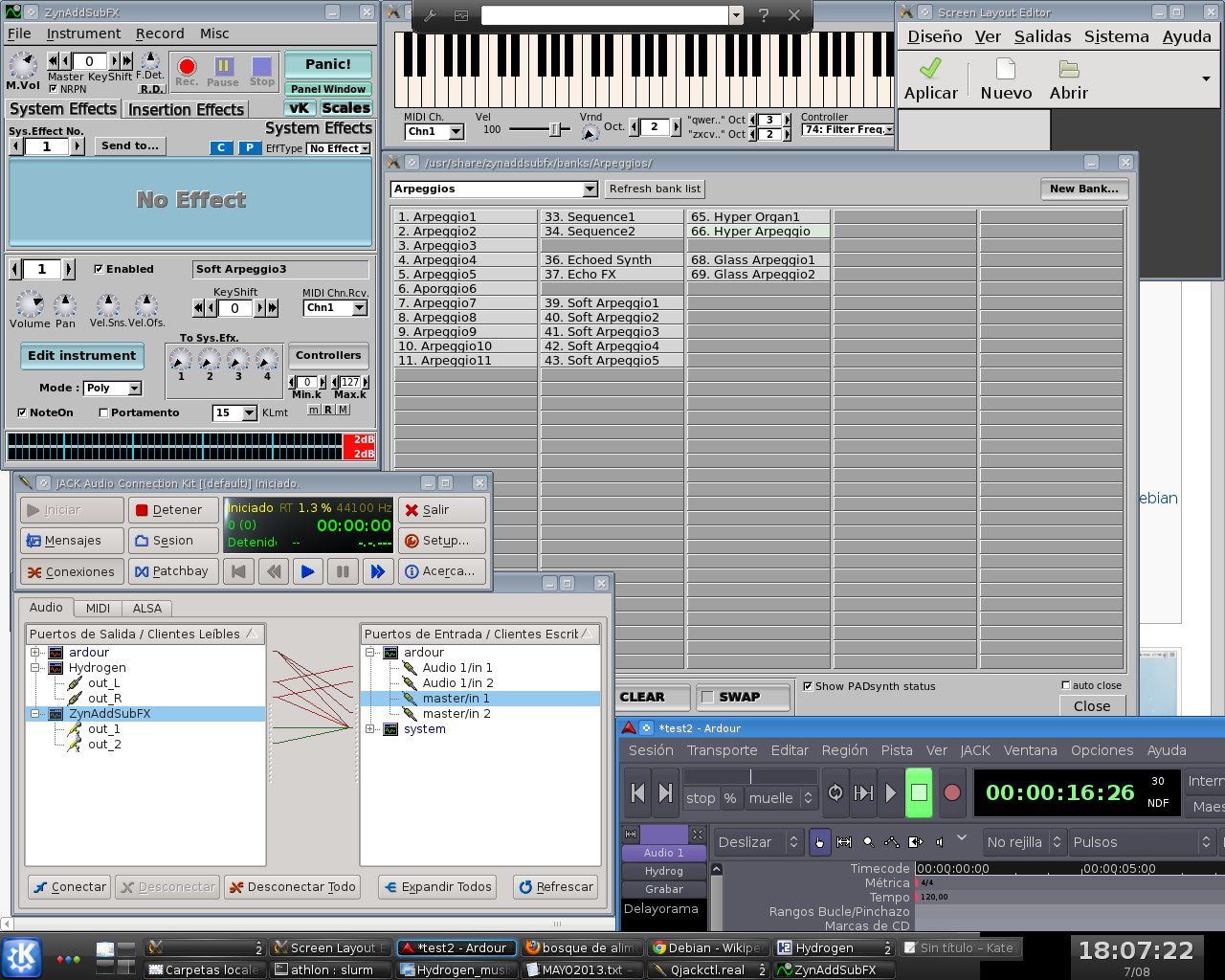Open the Arpeggios bank dropdown
Viewport: 1225px width, 980px height.
pyautogui.click(x=494, y=189)
